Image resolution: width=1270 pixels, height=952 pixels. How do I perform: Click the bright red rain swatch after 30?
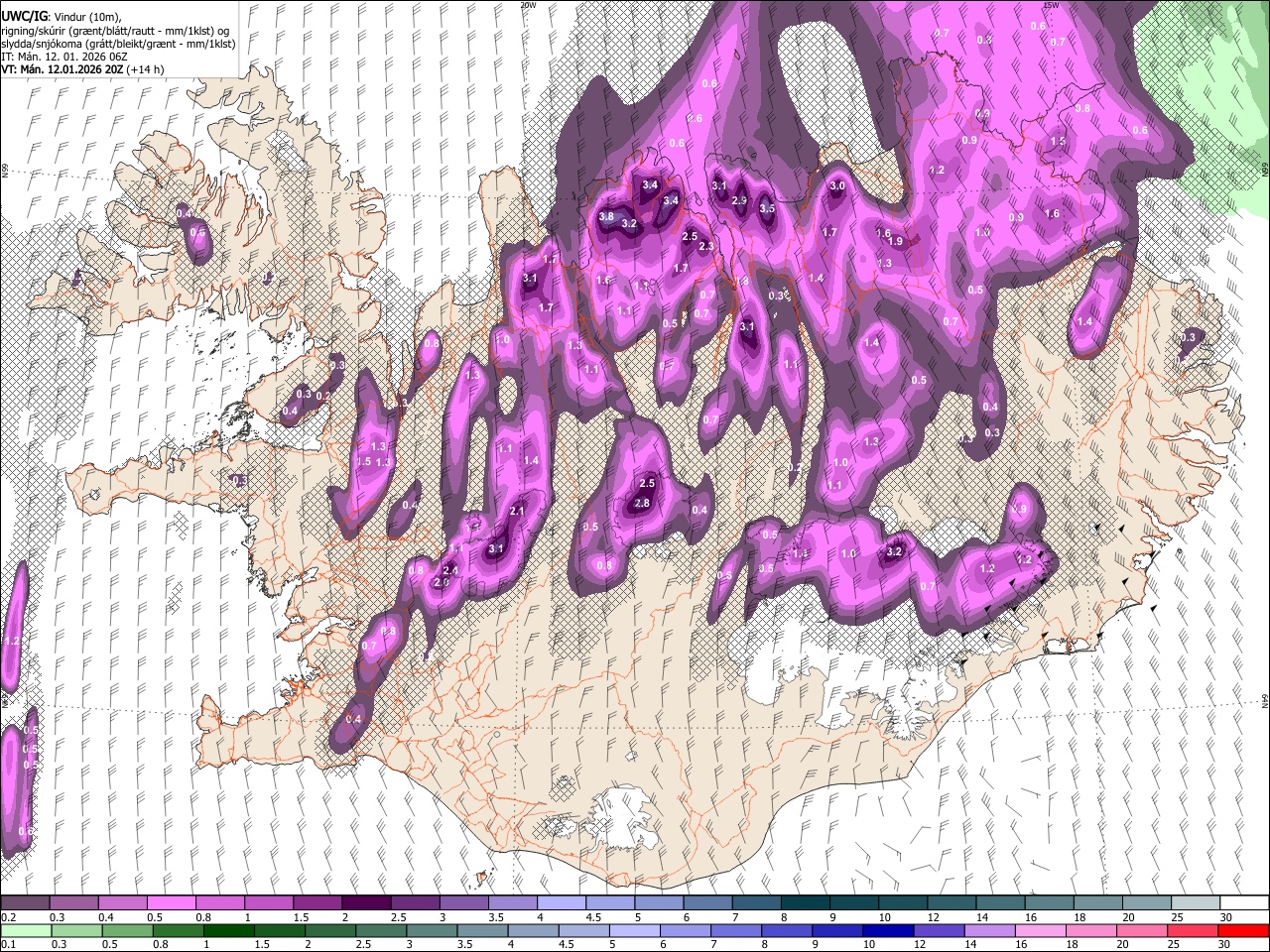tap(1244, 931)
